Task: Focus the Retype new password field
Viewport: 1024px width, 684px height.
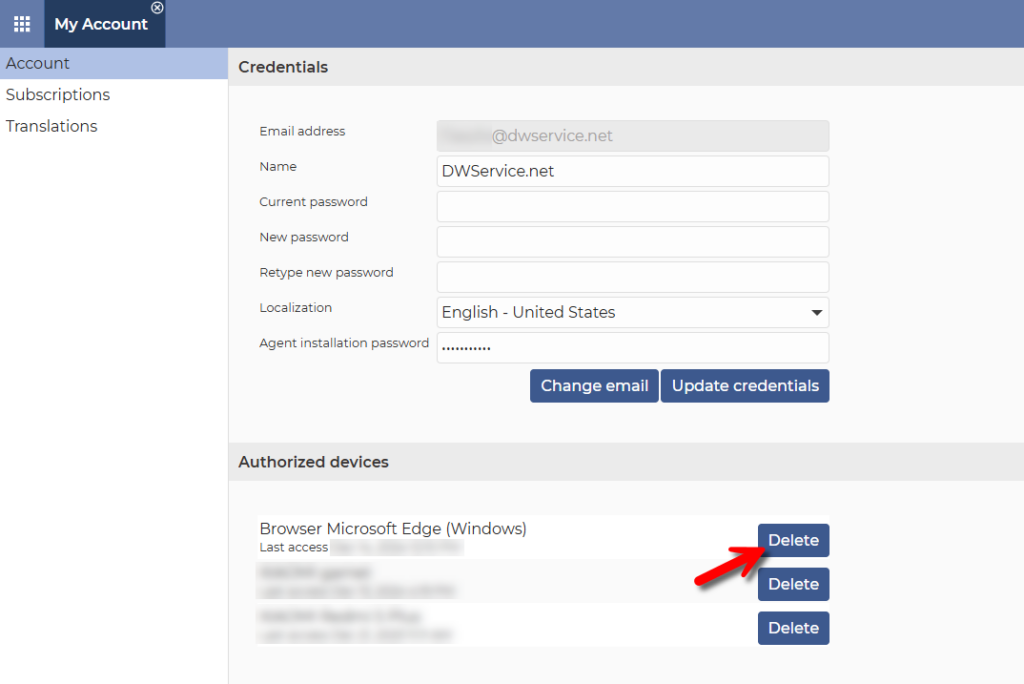Action: (x=633, y=277)
